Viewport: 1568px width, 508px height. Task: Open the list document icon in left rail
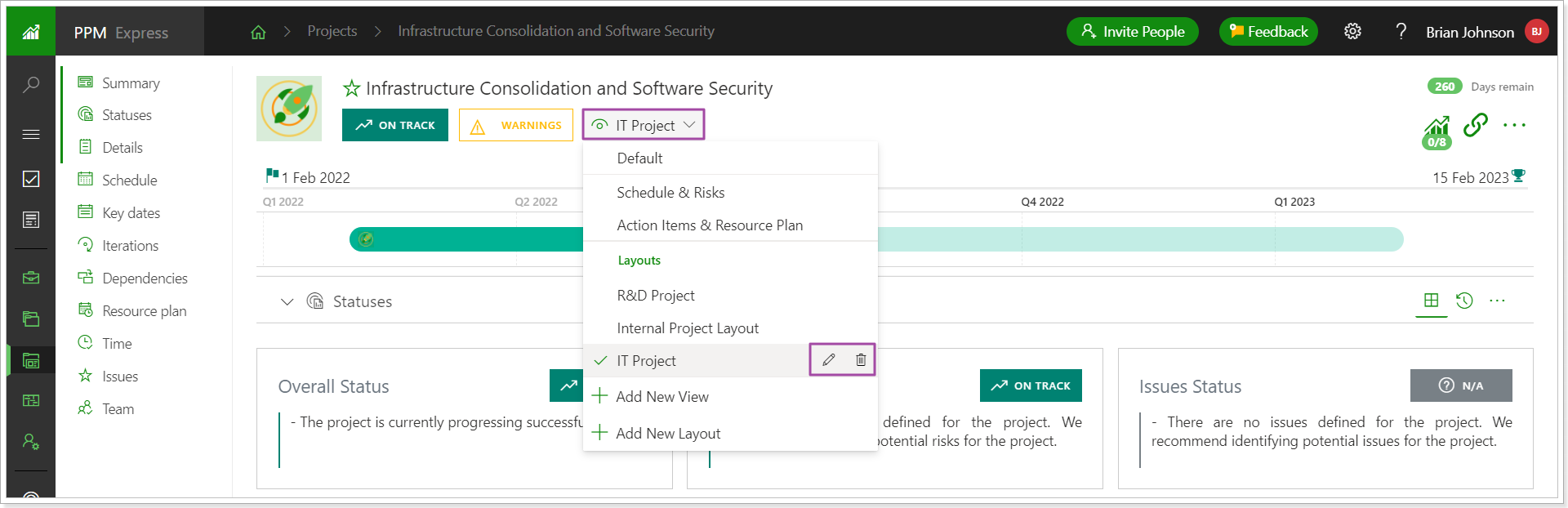tap(31, 220)
